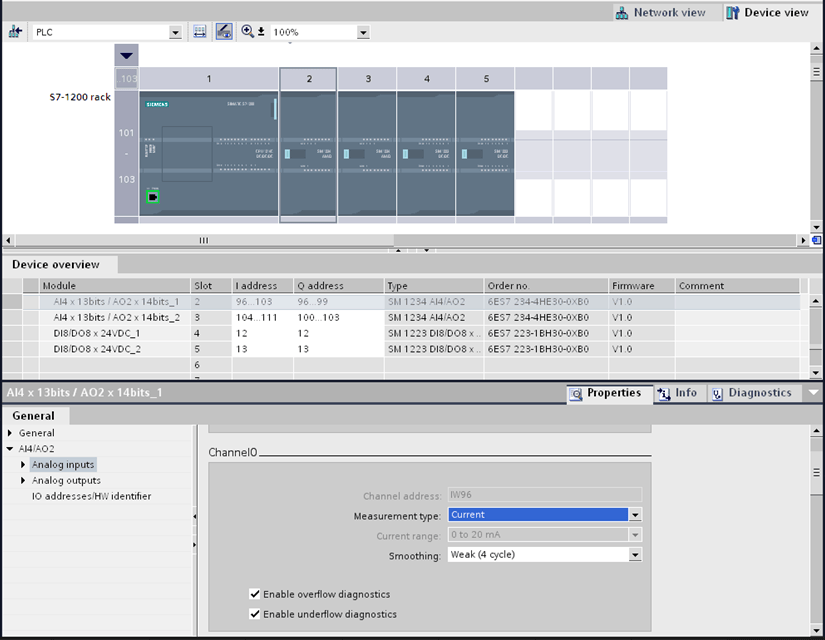Click the AI4 x 13bits / AO2 x 14bits_1 row
This screenshot has height=640, width=825.
(411, 302)
